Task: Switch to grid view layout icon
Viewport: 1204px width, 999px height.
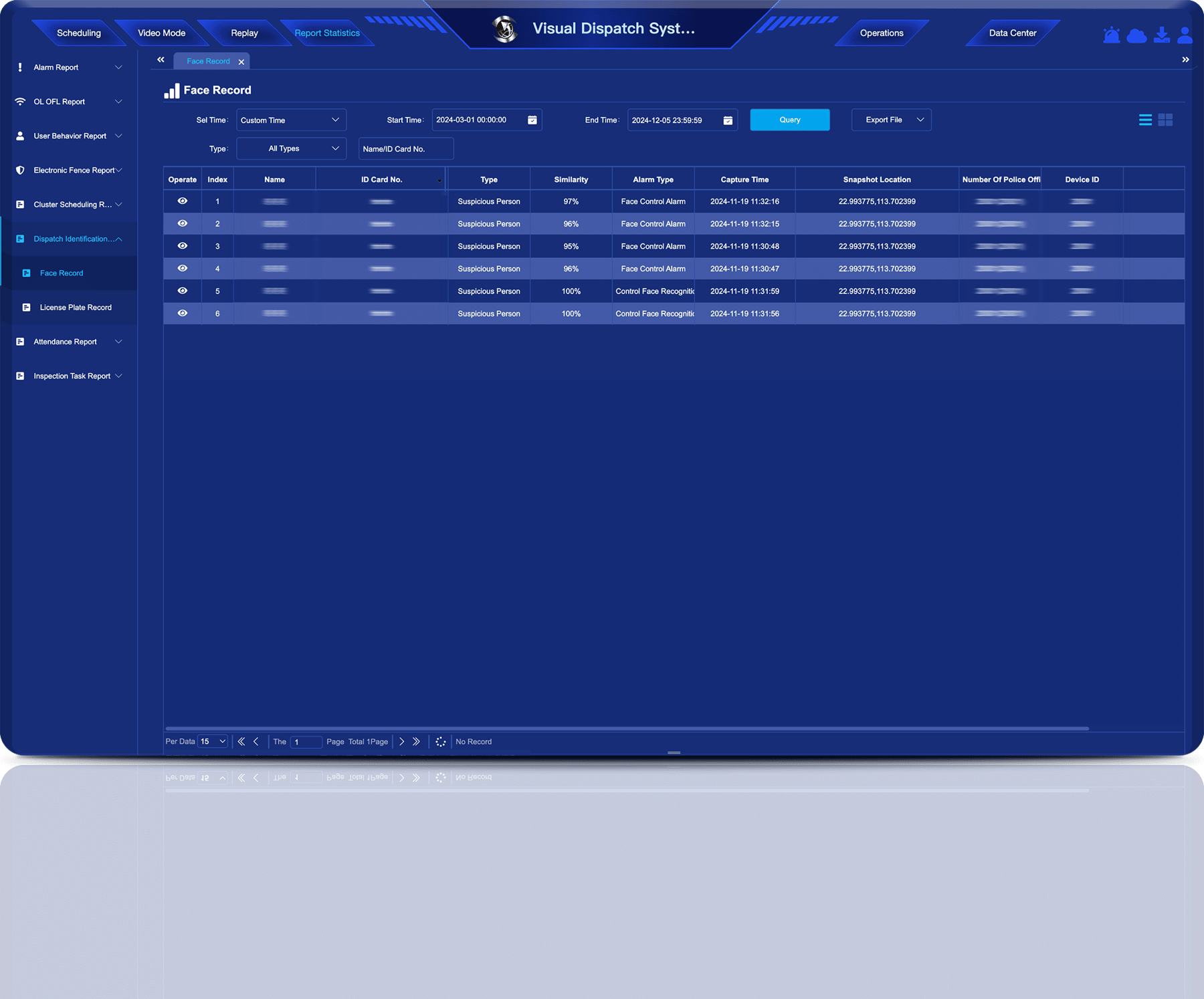Action: [1165, 120]
